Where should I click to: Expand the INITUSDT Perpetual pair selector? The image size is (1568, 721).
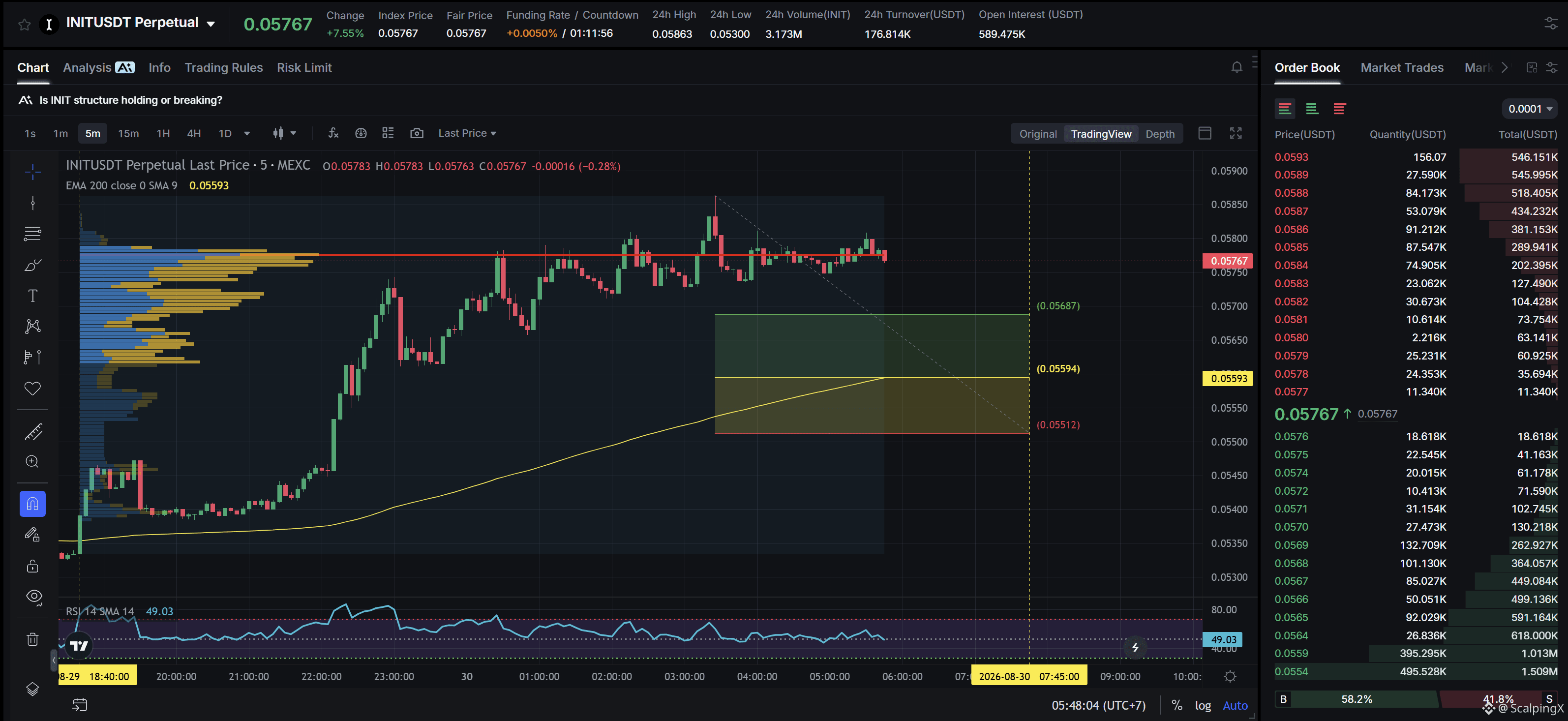[211, 24]
